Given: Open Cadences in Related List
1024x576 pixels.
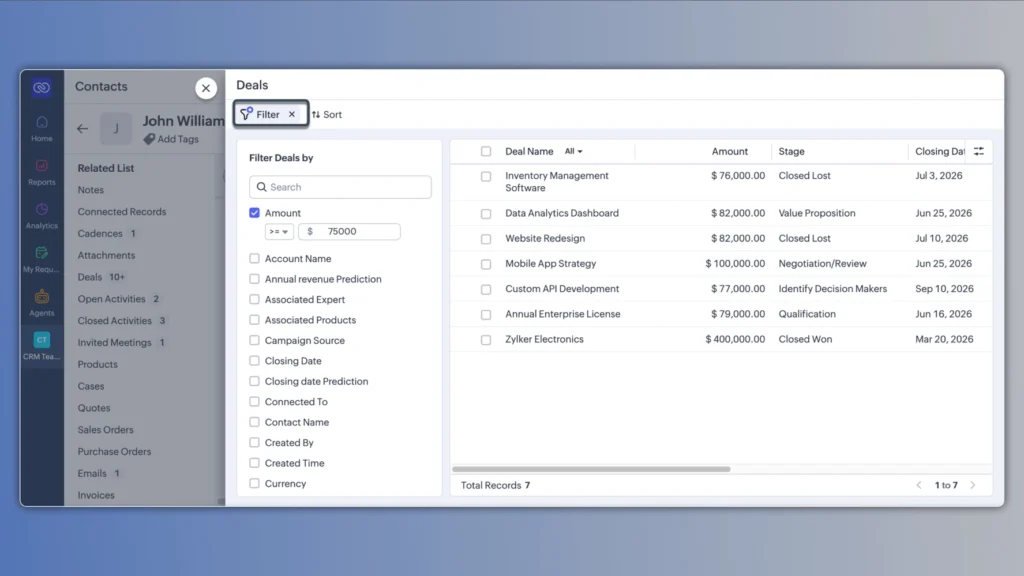Looking at the screenshot, I should [100, 234].
